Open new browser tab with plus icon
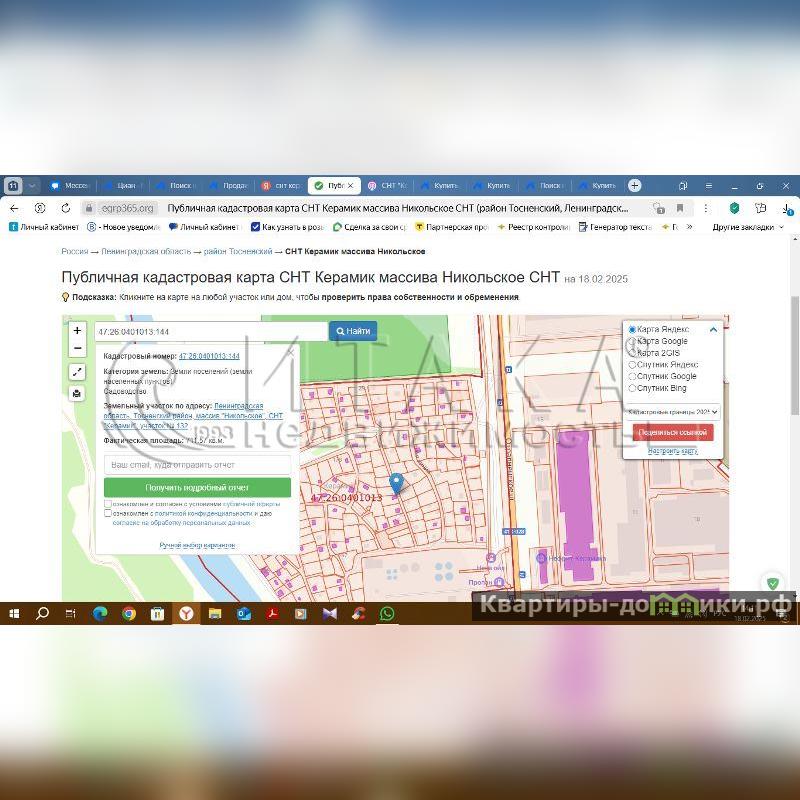This screenshot has height=800, width=800. pyautogui.click(x=634, y=185)
